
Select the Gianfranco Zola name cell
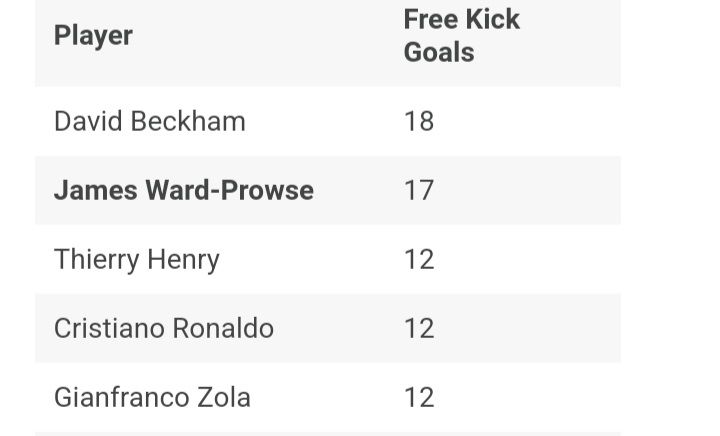click(x=152, y=397)
